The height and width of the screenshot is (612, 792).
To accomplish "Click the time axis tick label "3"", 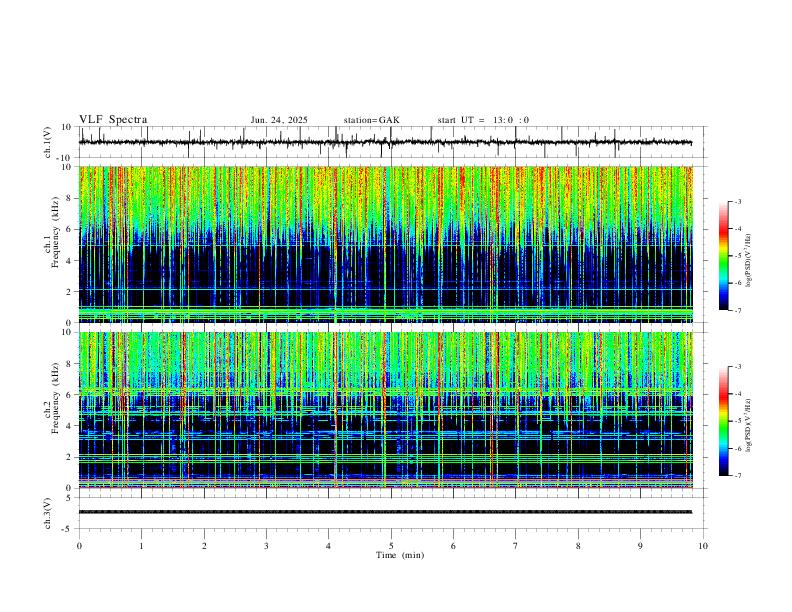I will [266, 546].
